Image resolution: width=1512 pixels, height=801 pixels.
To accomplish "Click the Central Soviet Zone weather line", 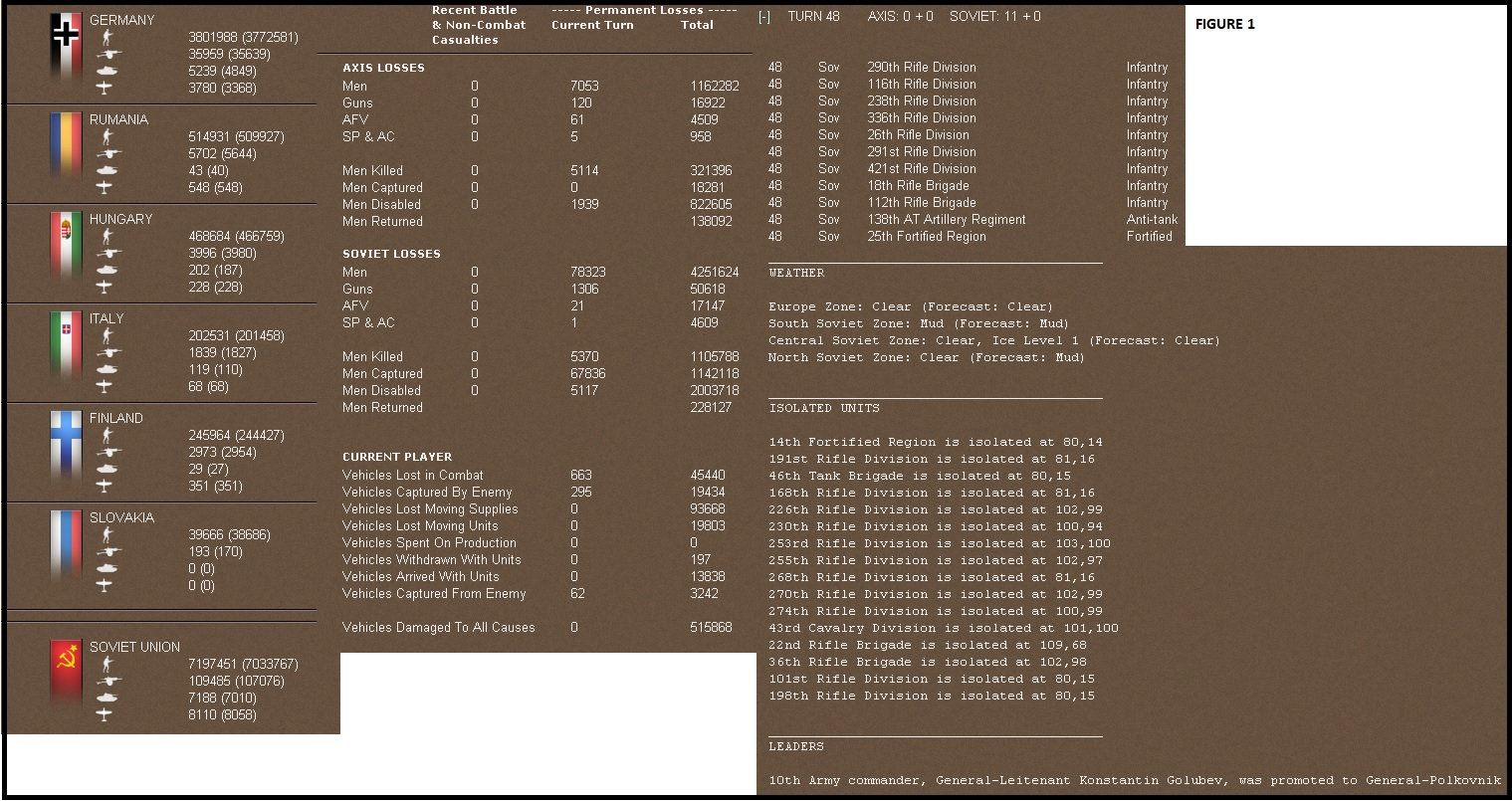I will coord(994,340).
